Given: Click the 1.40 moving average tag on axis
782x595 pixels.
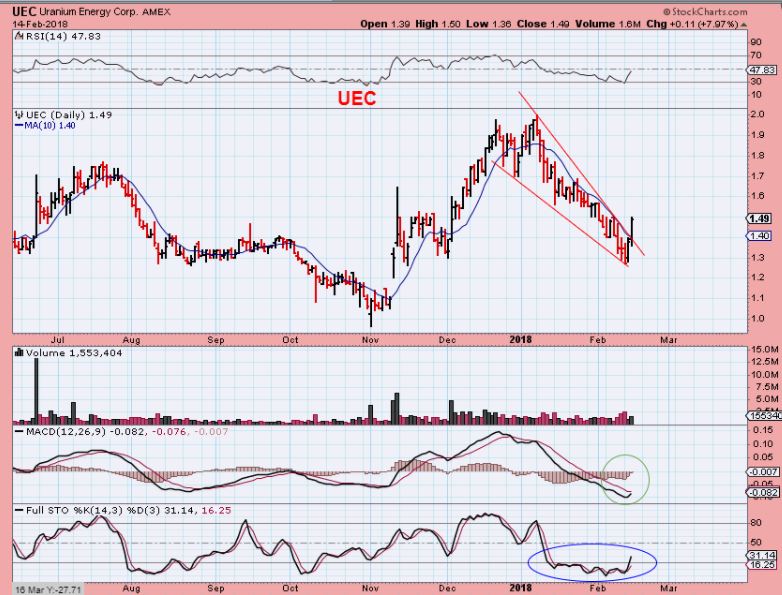Looking at the screenshot, I should point(759,236).
